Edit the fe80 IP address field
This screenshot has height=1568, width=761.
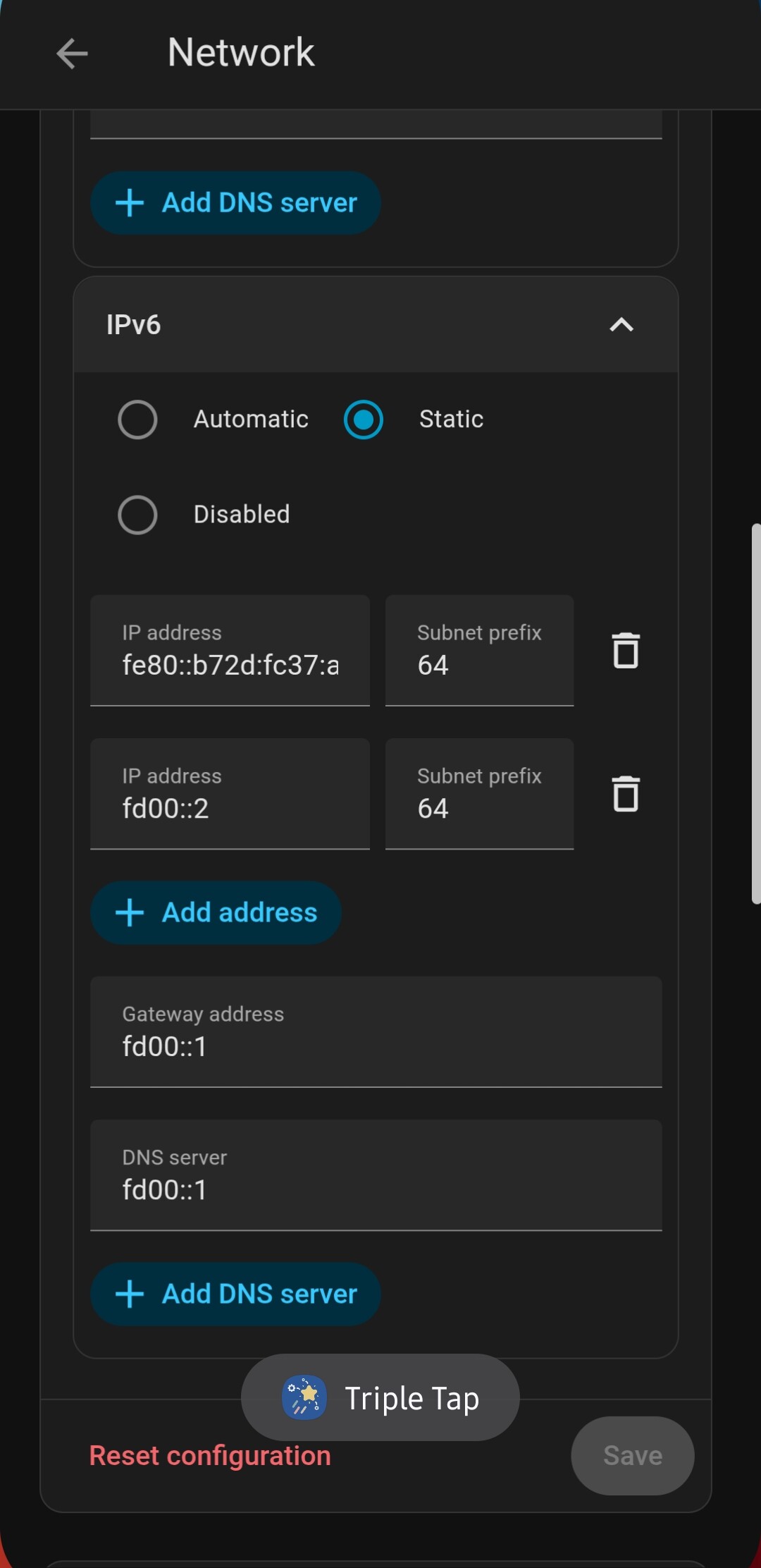230,664
